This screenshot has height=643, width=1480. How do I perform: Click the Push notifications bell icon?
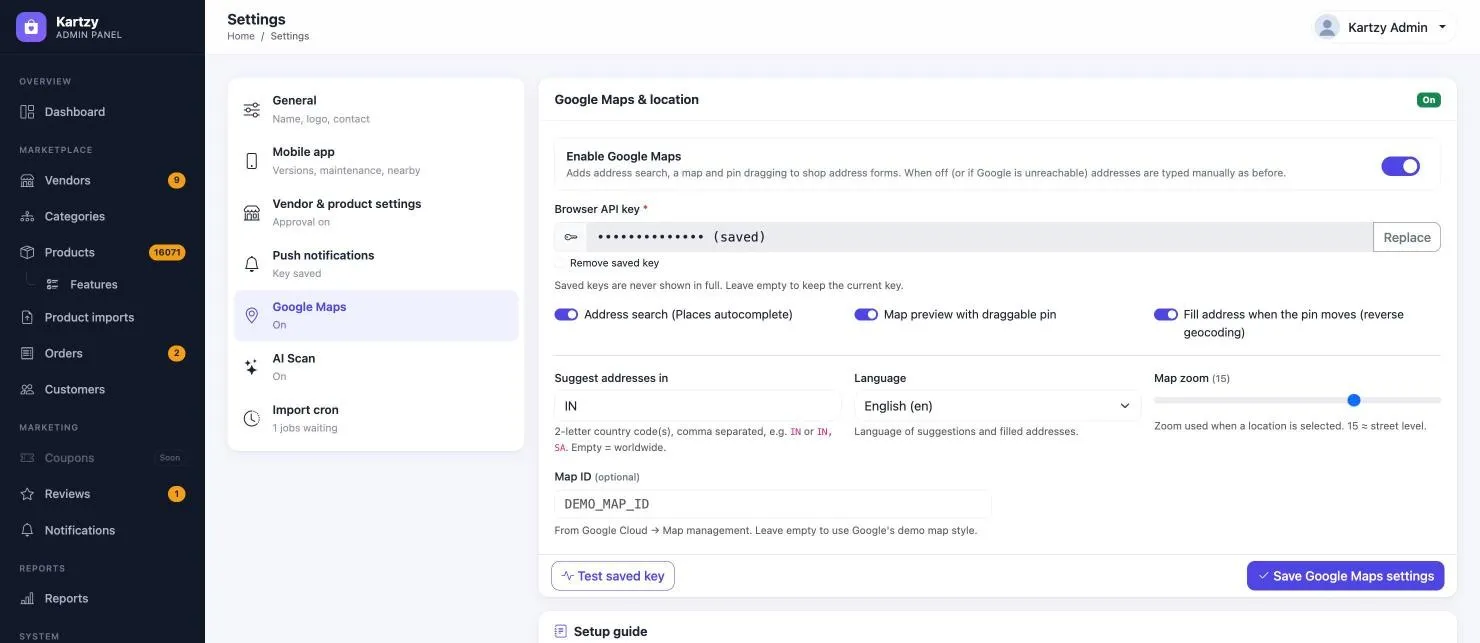(252, 264)
